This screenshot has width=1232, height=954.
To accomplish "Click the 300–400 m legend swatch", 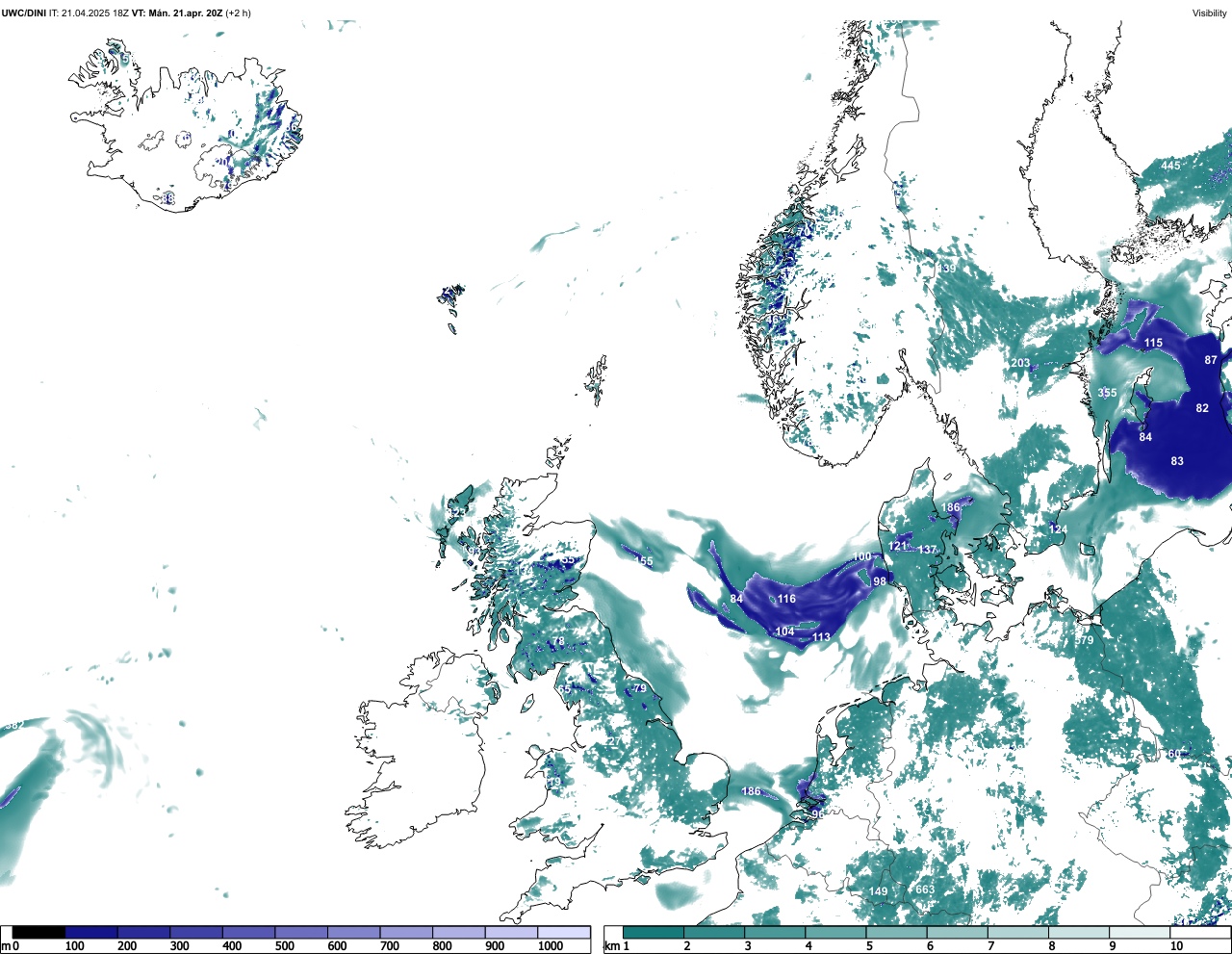I will click(x=196, y=933).
